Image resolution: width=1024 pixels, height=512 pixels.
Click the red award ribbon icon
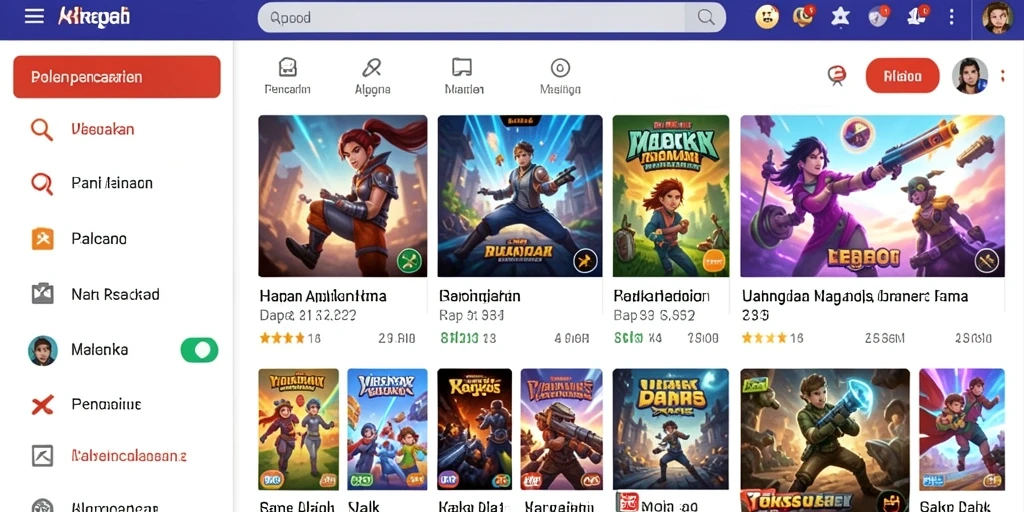click(x=837, y=76)
